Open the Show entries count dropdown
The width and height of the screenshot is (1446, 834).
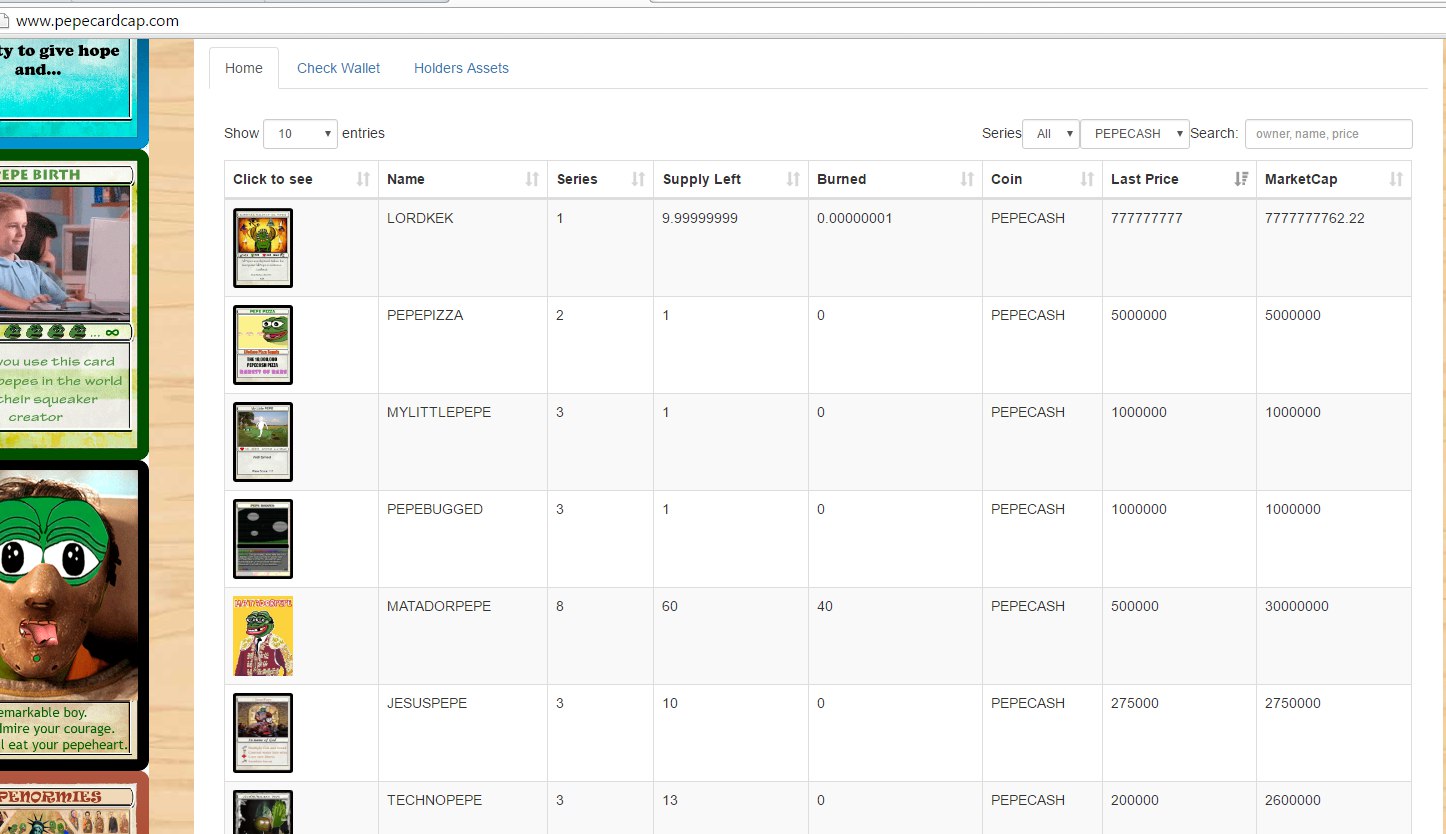[x=300, y=133]
